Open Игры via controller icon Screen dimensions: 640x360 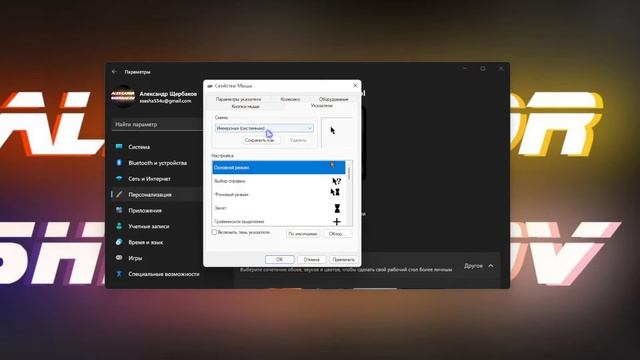point(119,258)
